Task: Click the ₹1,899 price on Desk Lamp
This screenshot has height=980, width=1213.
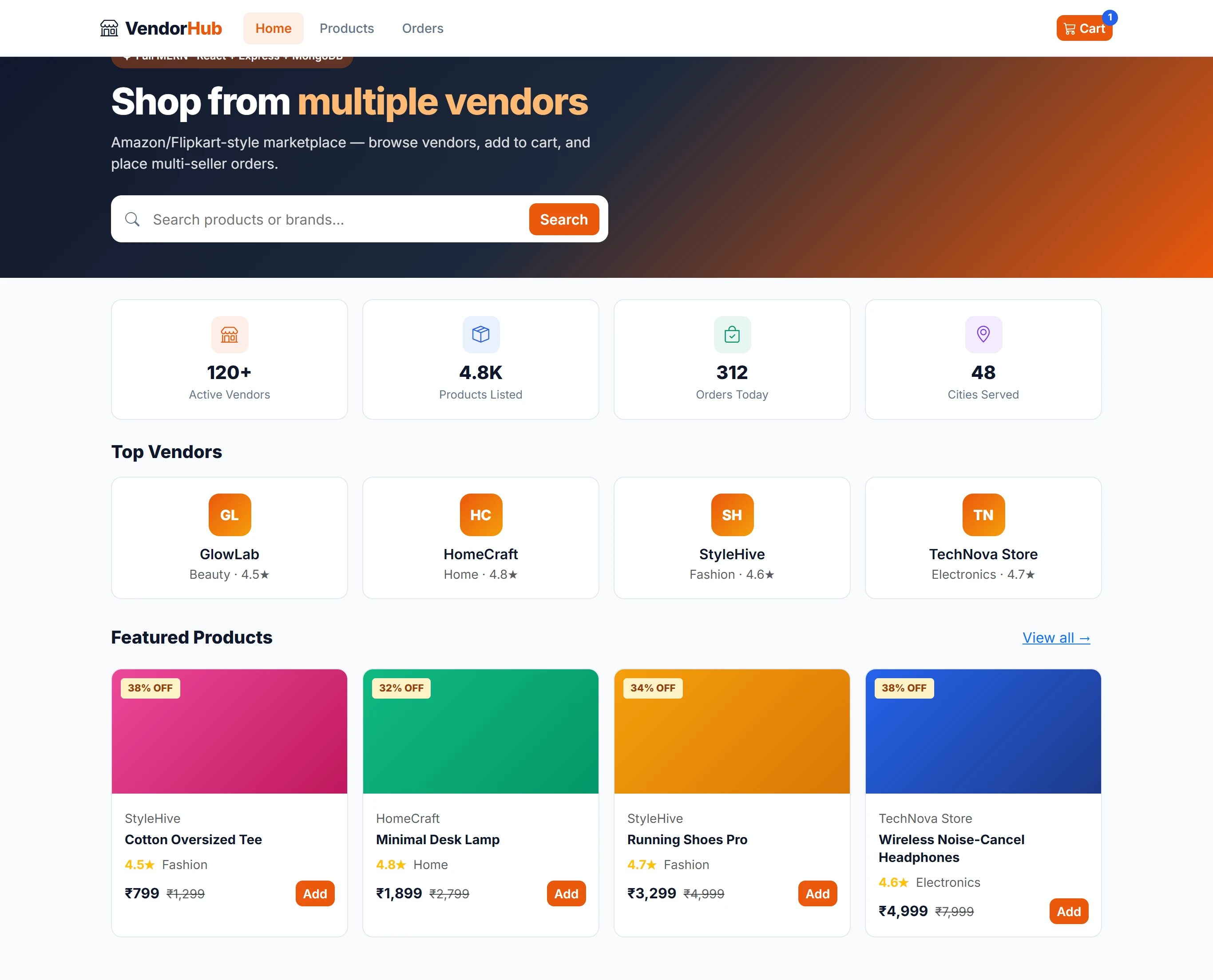Action: point(399,893)
